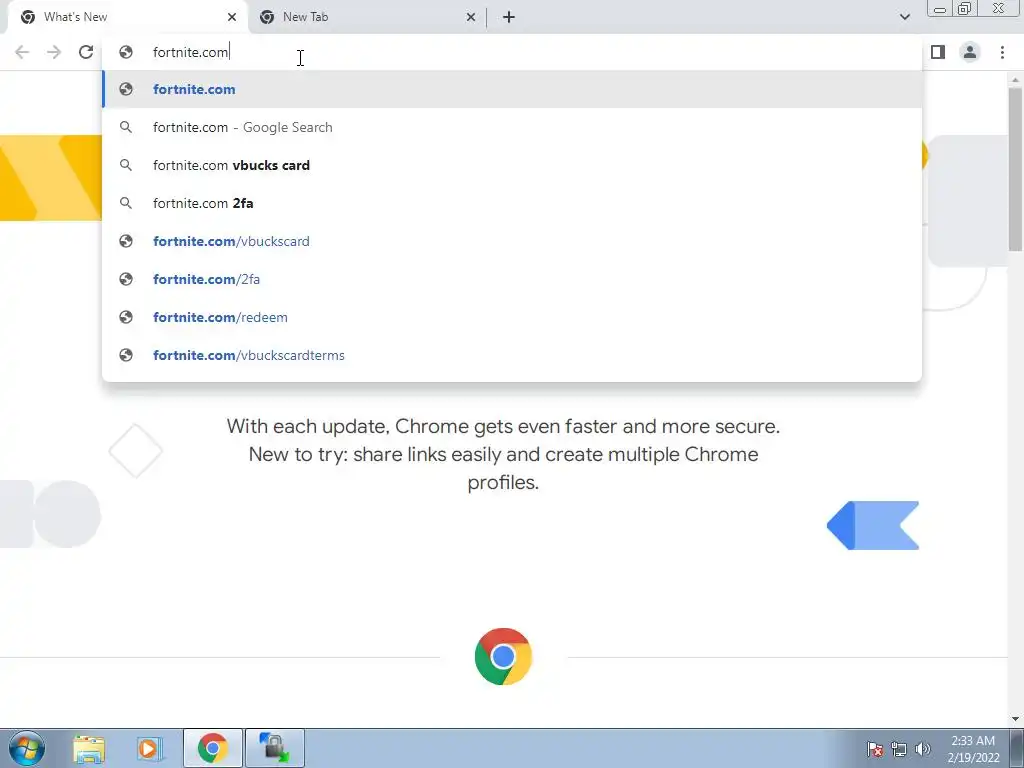Open the network status tray icon
This screenshot has height=768, width=1024.
pyautogui.click(x=899, y=749)
